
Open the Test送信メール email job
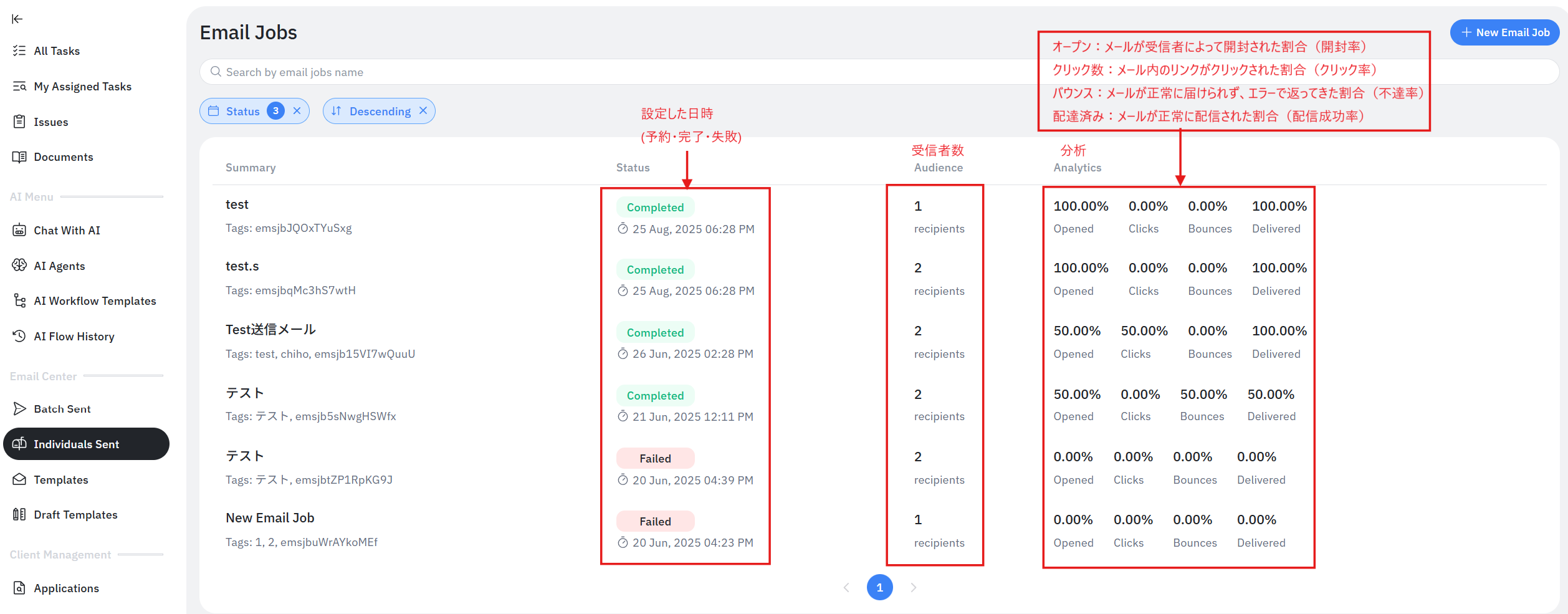[270, 330]
